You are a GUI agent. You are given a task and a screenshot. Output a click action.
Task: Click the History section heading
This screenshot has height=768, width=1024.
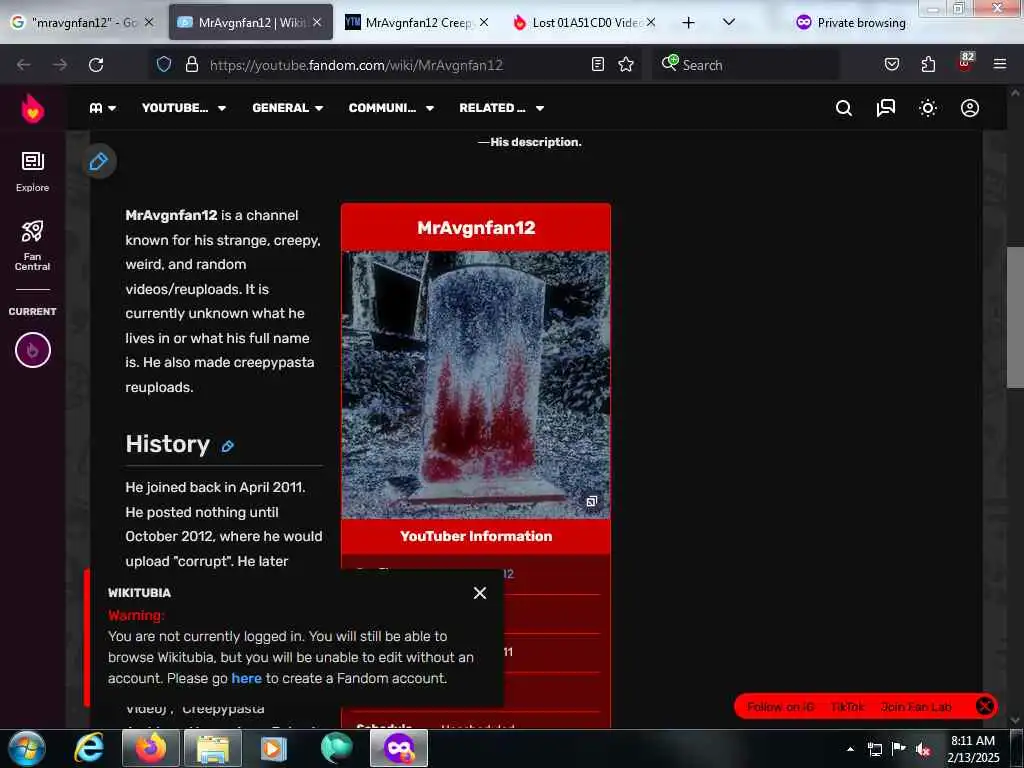[x=167, y=444]
